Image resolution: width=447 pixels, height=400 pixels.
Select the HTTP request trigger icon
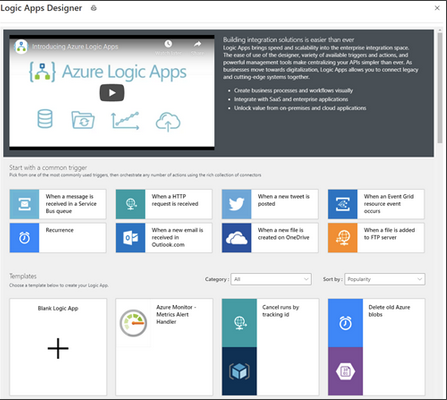click(x=130, y=204)
